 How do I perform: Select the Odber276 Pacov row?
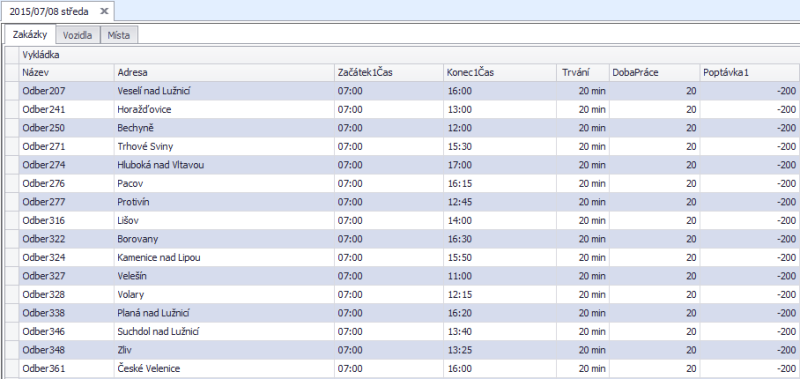point(410,183)
